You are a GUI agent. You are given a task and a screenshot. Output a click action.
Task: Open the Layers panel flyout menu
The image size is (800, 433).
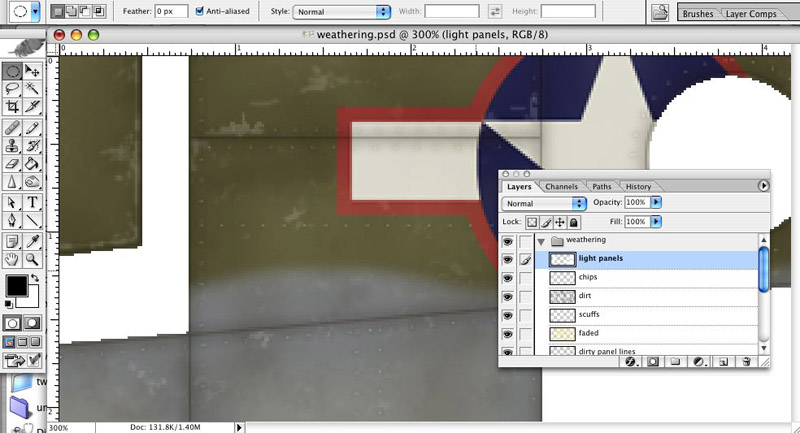pos(763,186)
